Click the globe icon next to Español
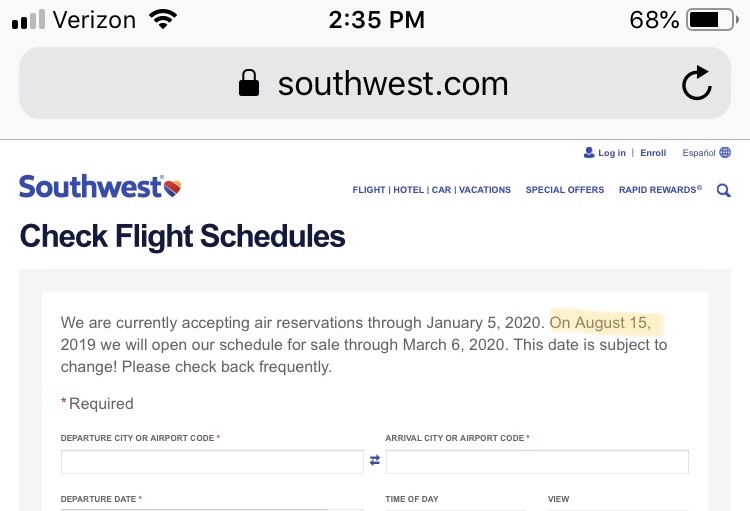This screenshot has height=511, width=750. point(725,153)
